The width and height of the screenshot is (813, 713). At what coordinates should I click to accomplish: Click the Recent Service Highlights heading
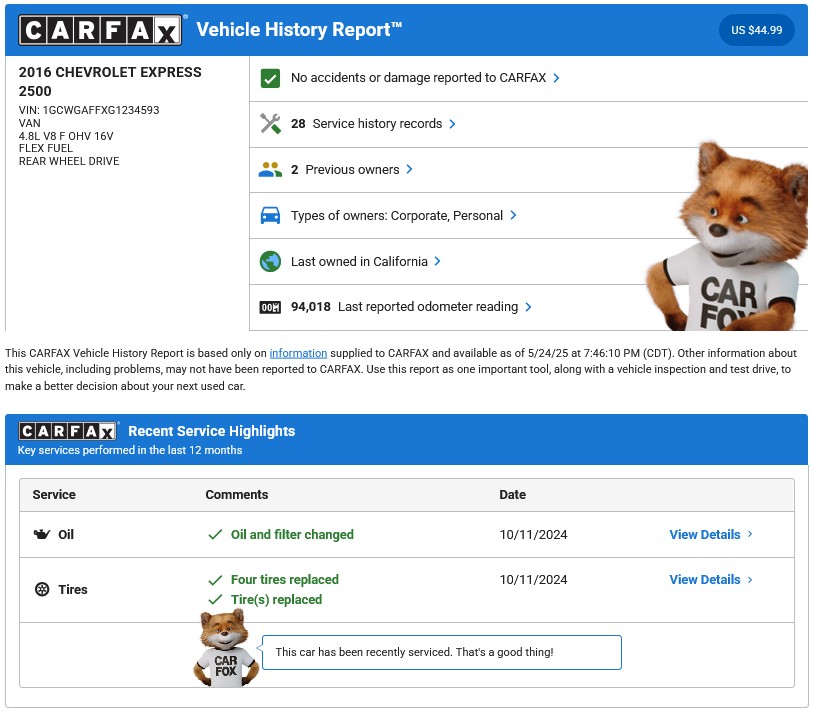coord(212,431)
